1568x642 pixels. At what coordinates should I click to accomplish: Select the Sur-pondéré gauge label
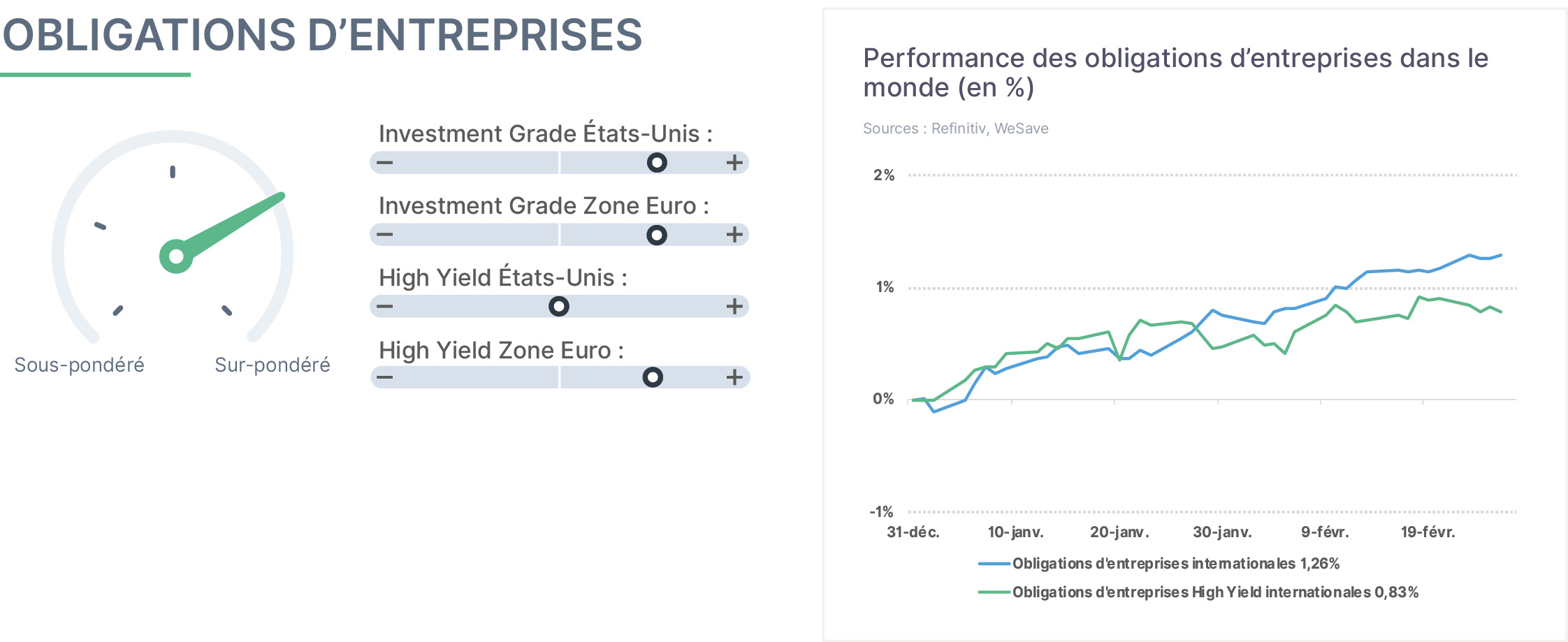pyautogui.click(x=273, y=365)
